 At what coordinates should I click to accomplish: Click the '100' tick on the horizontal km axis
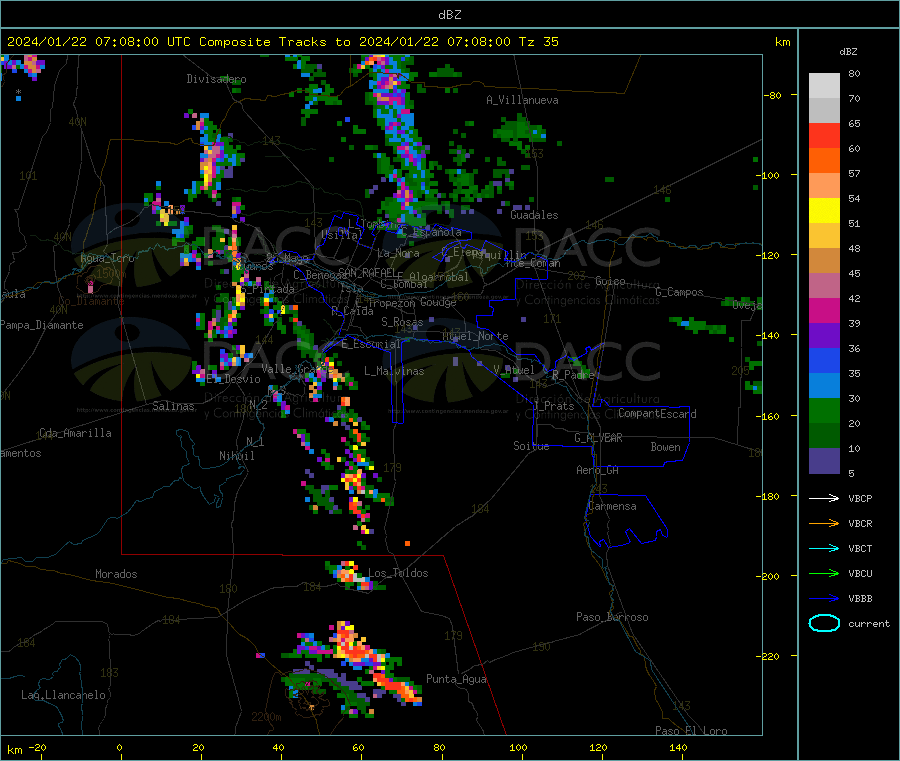pyautogui.click(x=518, y=748)
